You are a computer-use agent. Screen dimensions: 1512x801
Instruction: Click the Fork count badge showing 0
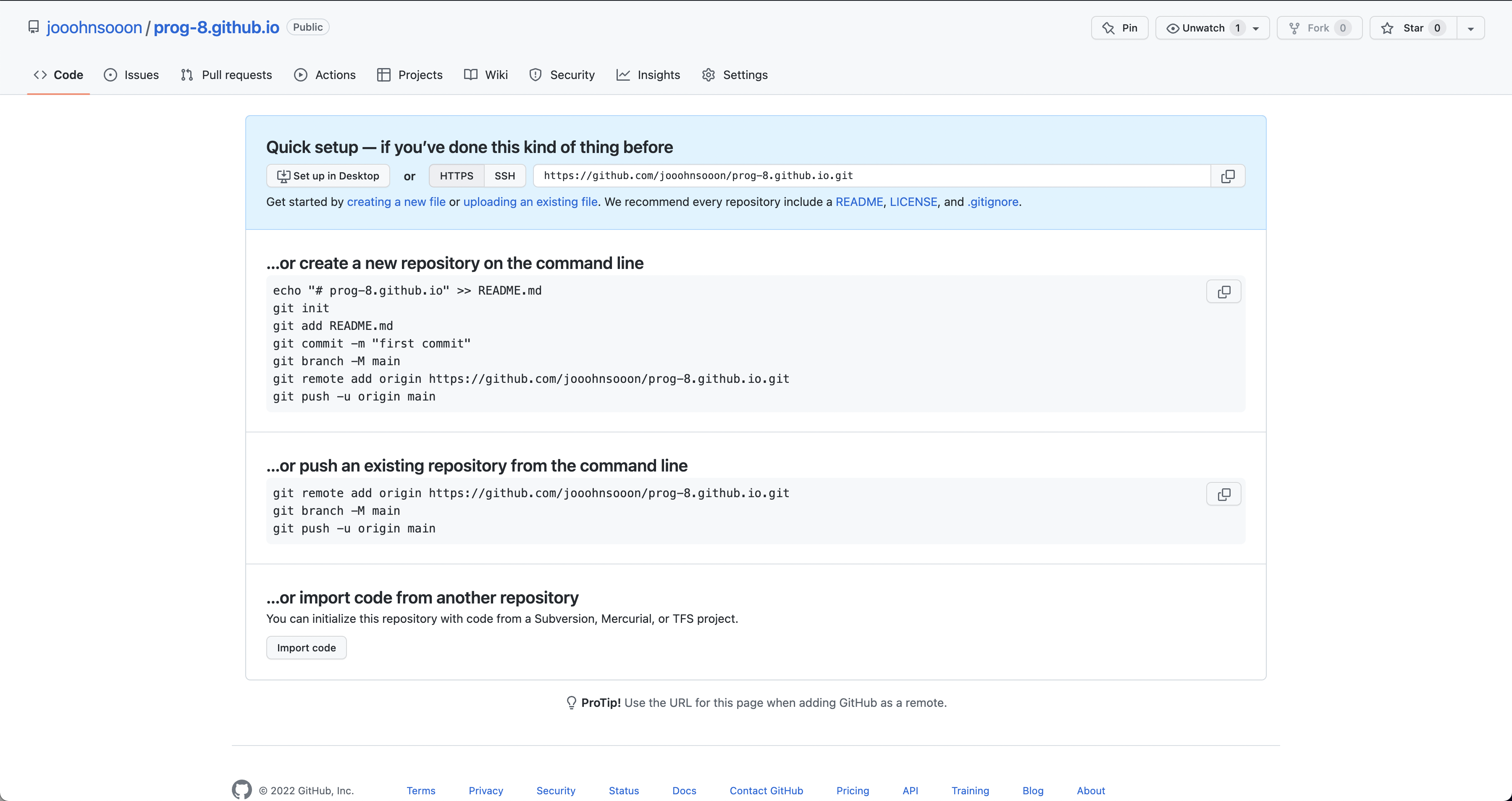click(1342, 28)
